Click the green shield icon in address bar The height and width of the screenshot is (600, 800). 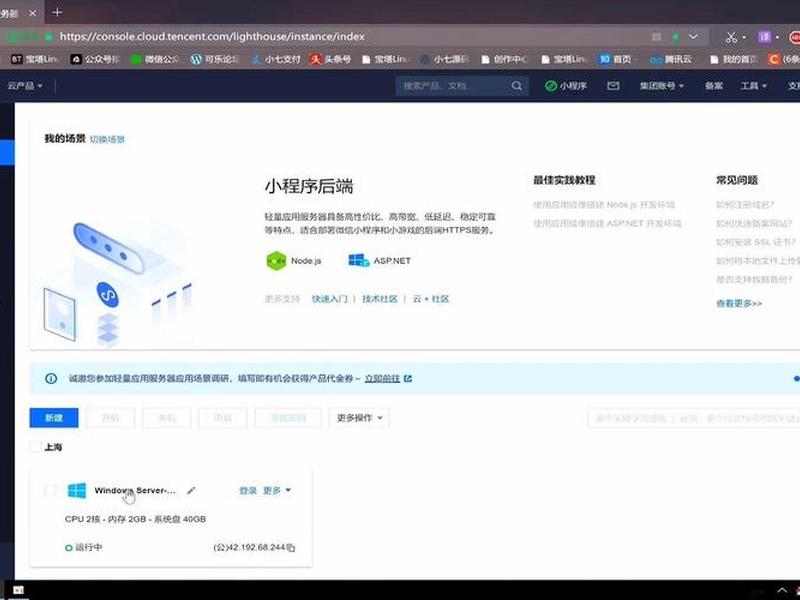point(676,37)
